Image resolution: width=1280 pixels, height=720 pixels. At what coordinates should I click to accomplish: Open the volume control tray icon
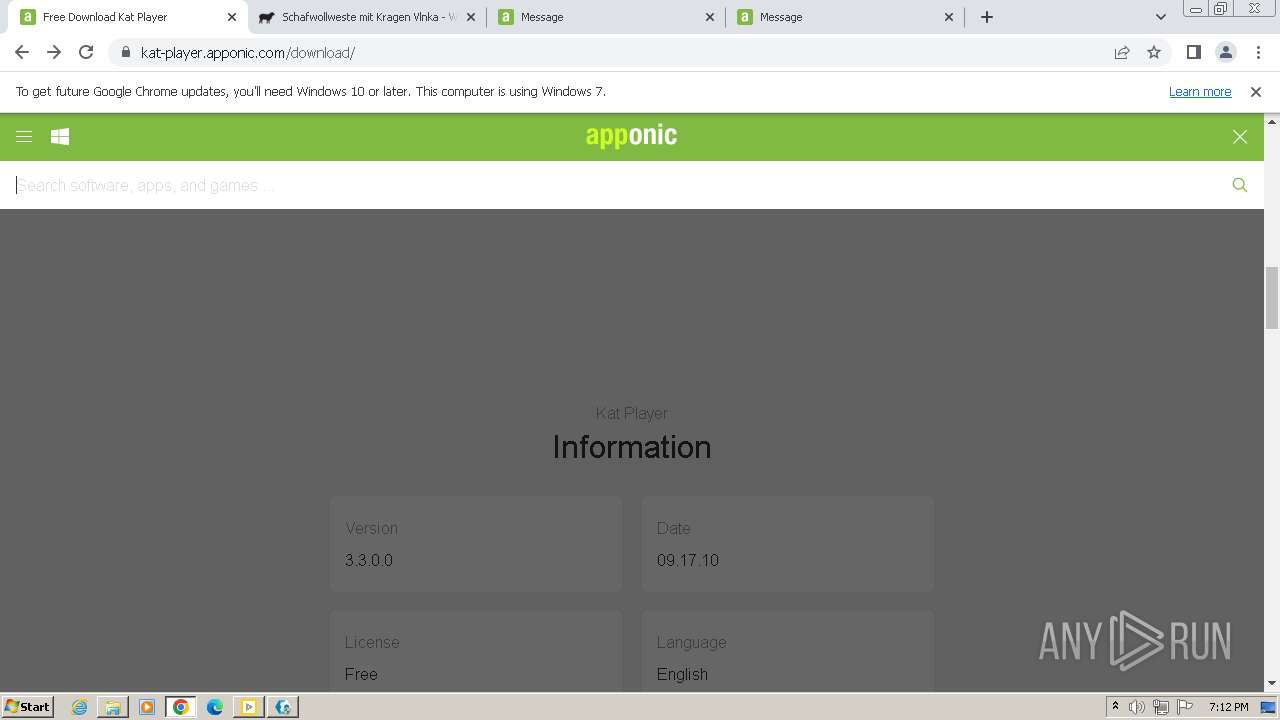[x=1137, y=707]
